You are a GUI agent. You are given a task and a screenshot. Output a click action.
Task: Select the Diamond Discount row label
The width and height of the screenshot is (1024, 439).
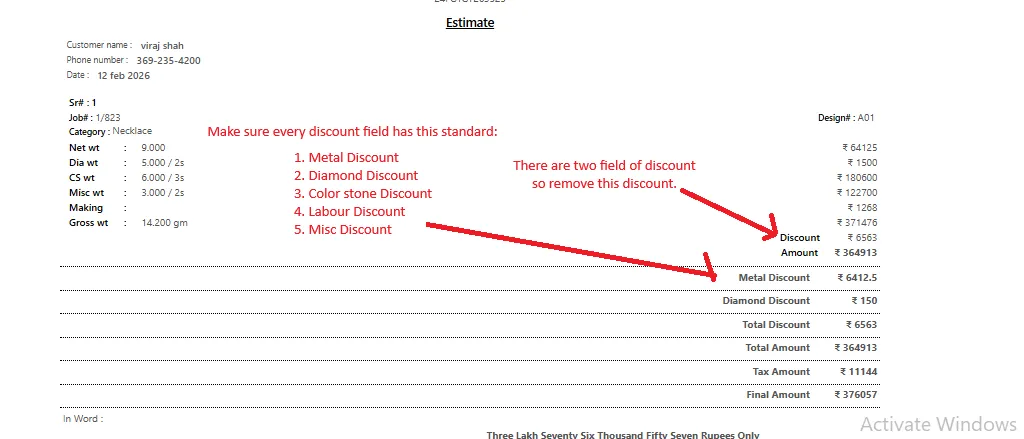(x=766, y=300)
